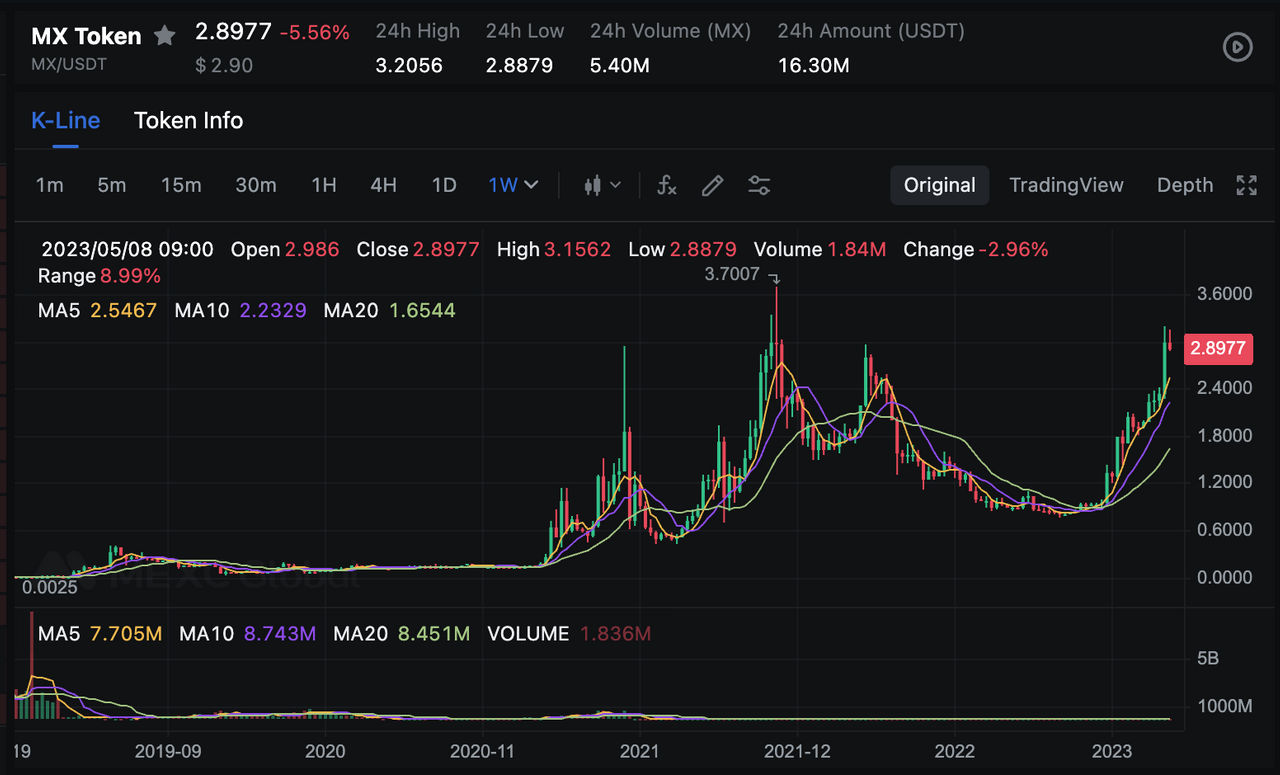Image resolution: width=1280 pixels, height=775 pixels.
Task: Open the 1W timeframe dropdown
Action: [x=514, y=185]
